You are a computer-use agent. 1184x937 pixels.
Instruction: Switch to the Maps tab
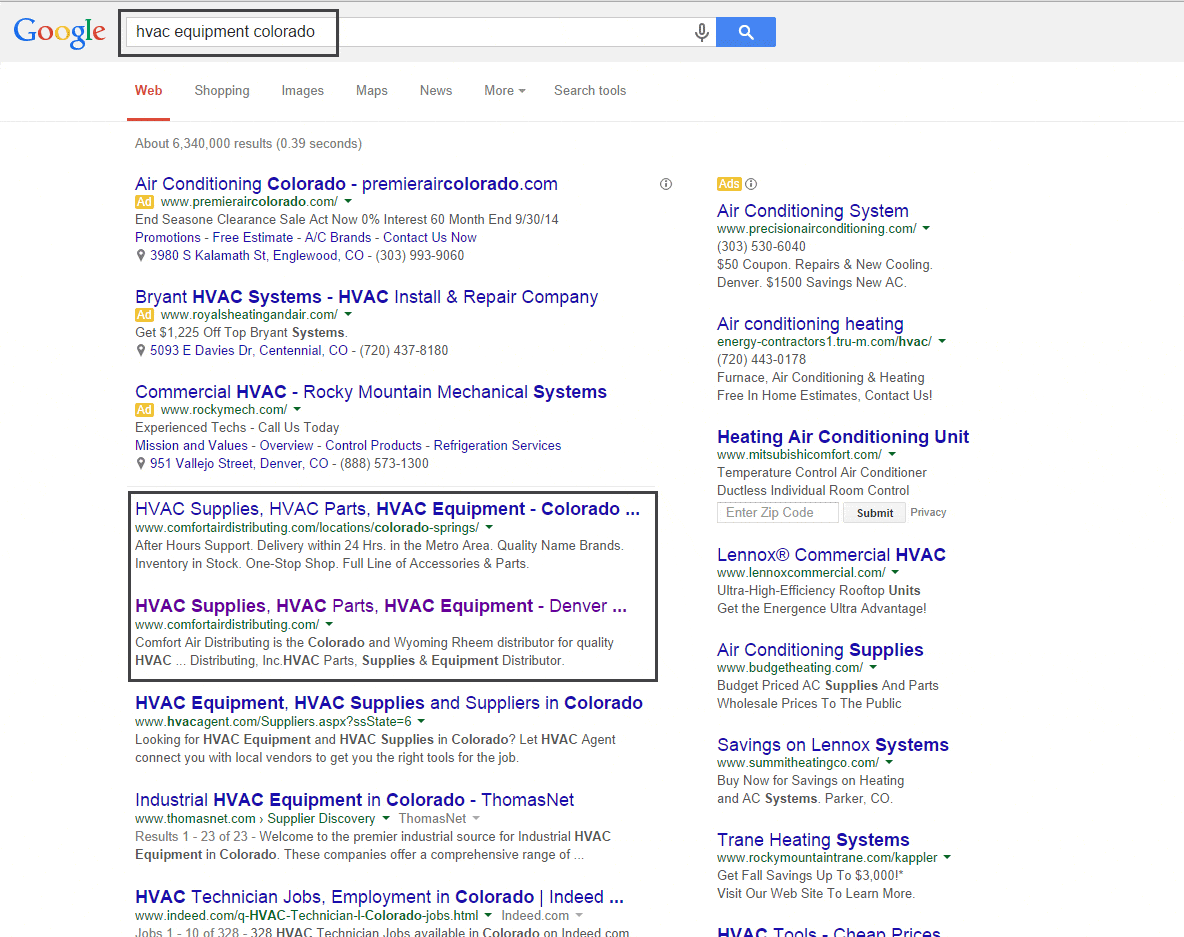(372, 91)
